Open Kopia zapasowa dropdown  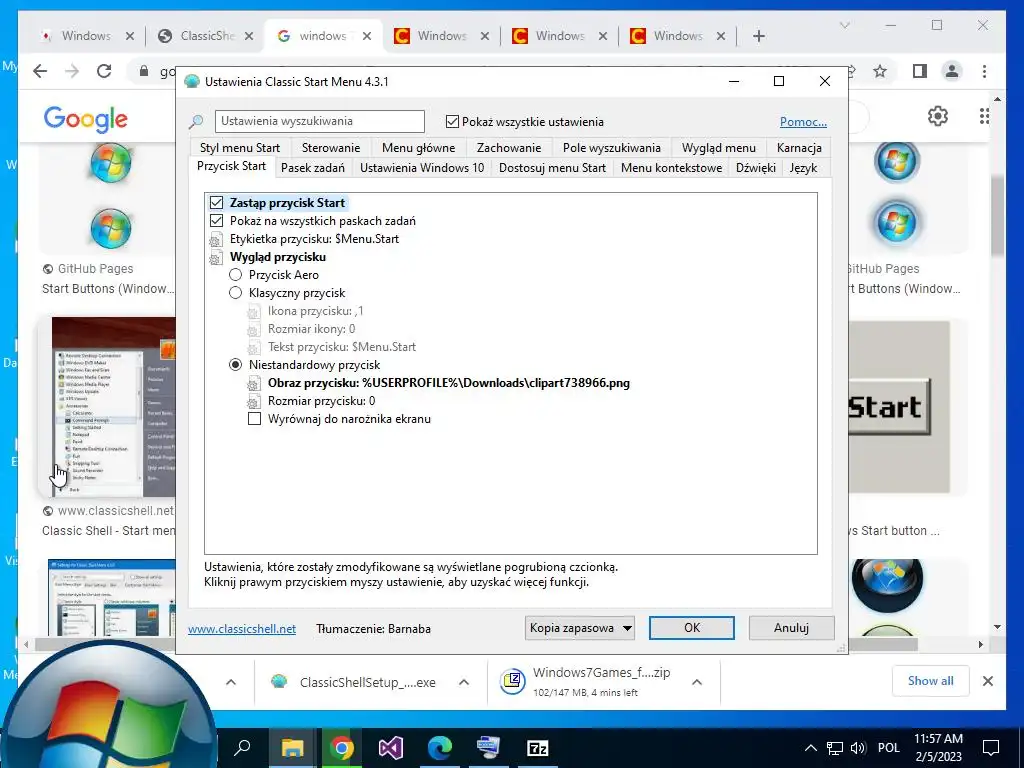(580, 628)
